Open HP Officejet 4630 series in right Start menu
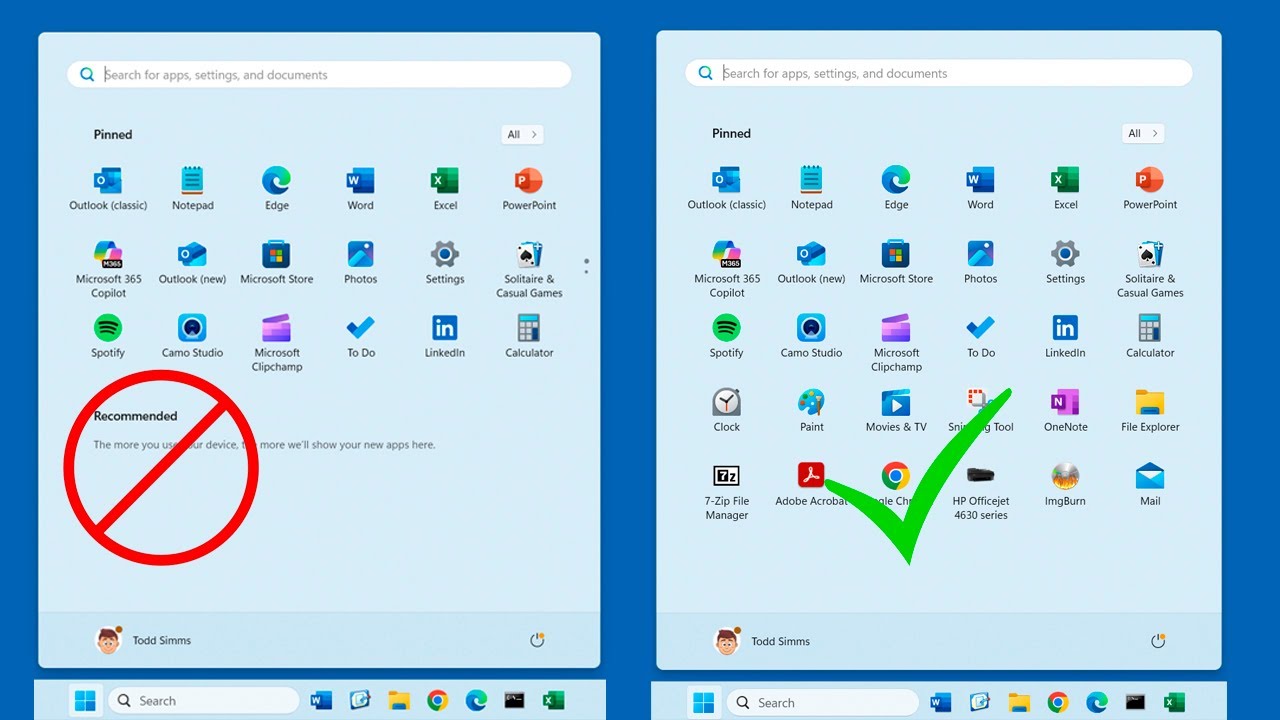Viewport: 1280px width, 720px height. [980, 491]
